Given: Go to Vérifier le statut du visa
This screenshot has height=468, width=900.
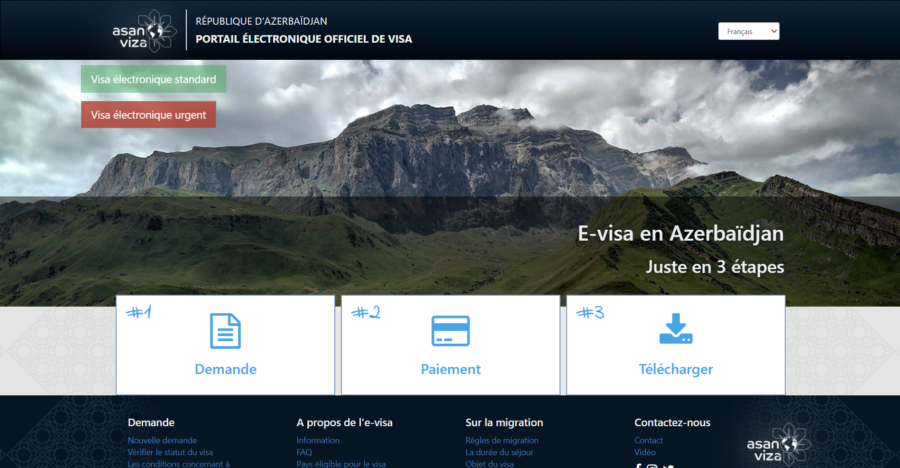Looking at the screenshot, I should 170,452.
